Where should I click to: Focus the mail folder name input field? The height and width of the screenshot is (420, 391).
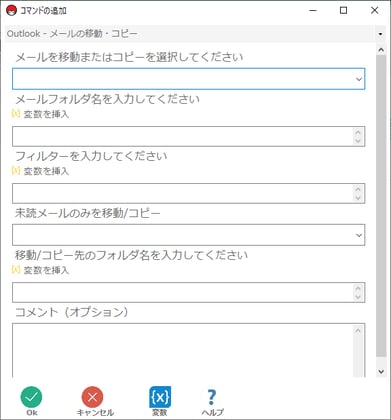(x=189, y=136)
